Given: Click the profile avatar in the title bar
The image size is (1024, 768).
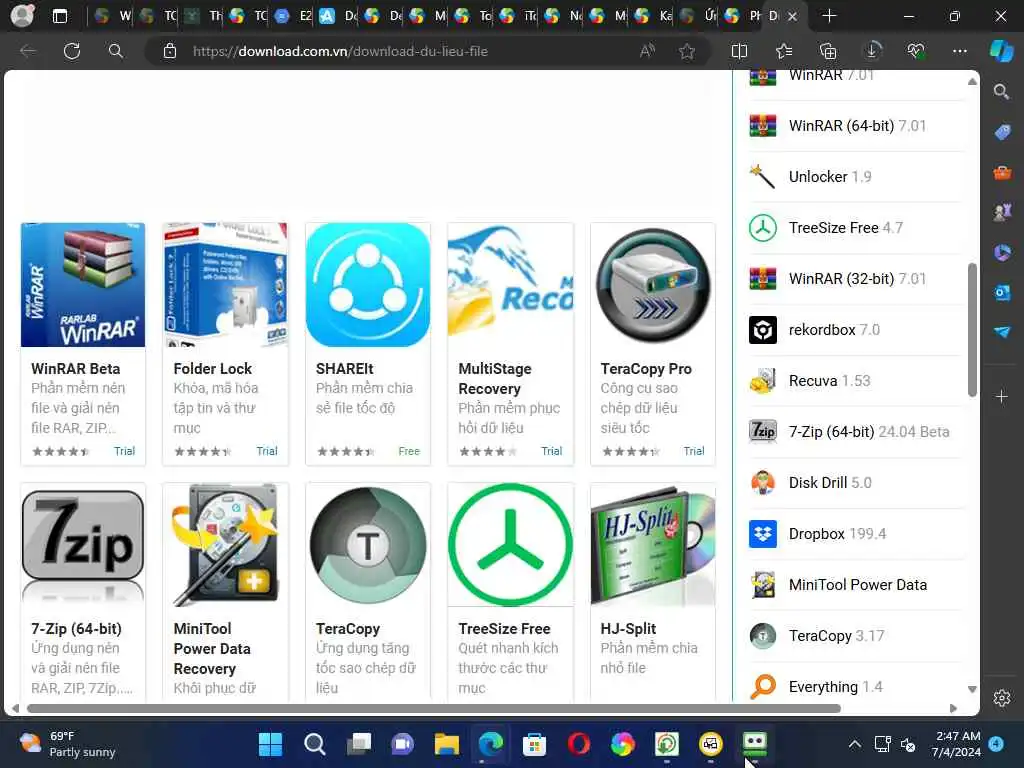Looking at the screenshot, I should coord(23,16).
